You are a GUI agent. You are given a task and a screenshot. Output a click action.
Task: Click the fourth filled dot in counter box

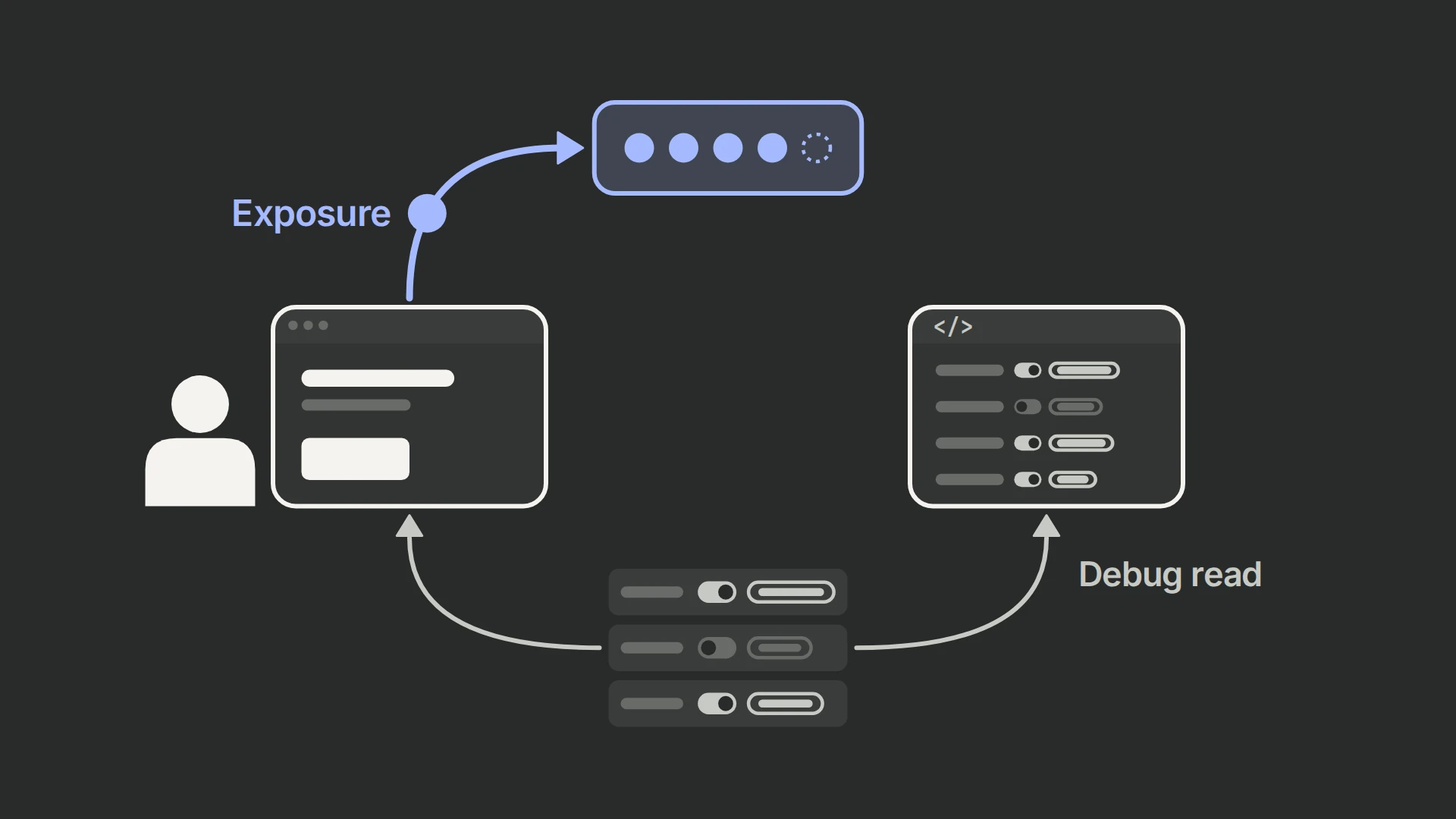772,148
